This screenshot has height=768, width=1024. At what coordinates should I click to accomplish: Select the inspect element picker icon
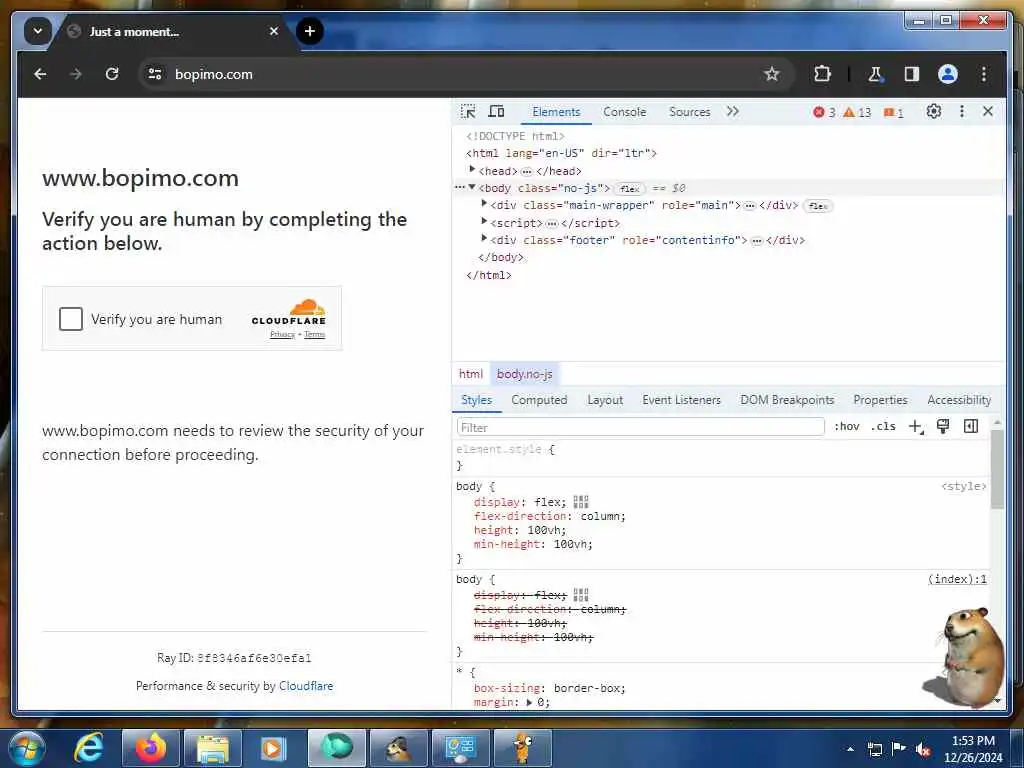(468, 112)
